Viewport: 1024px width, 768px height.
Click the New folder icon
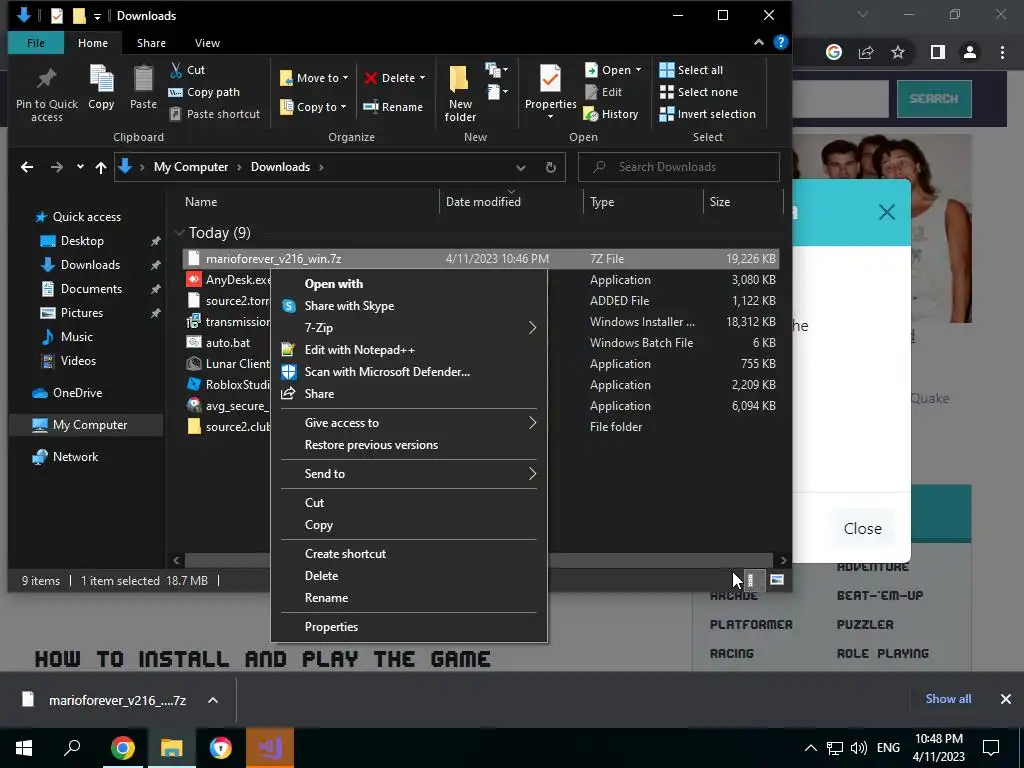[459, 79]
